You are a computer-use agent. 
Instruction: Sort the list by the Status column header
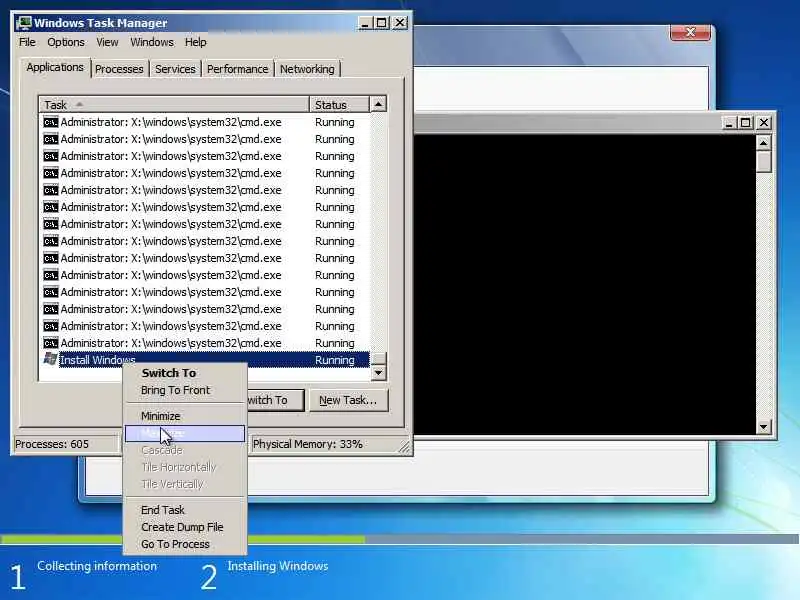[339, 105]
